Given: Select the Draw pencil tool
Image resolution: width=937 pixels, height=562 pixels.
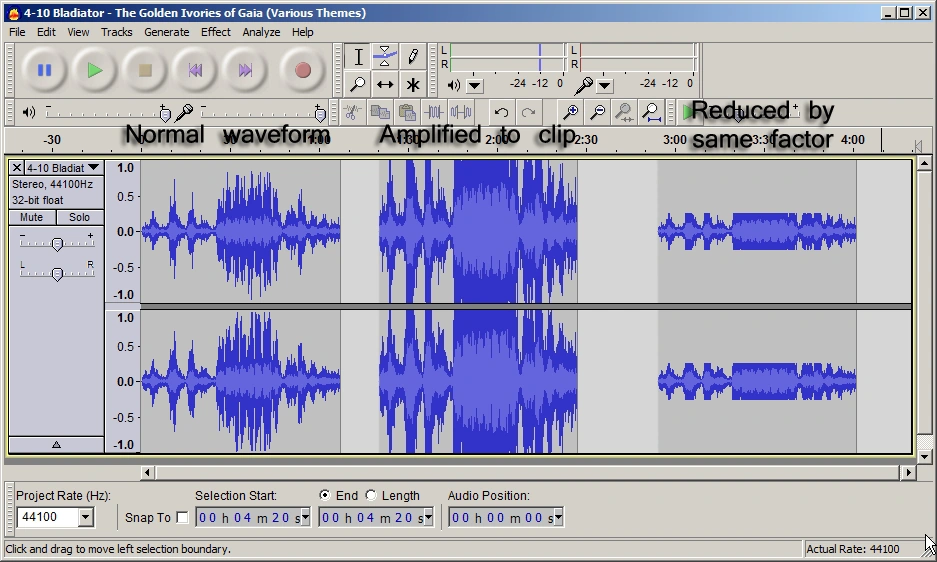Looking at the screenshot, I should (x=412, y=57).
